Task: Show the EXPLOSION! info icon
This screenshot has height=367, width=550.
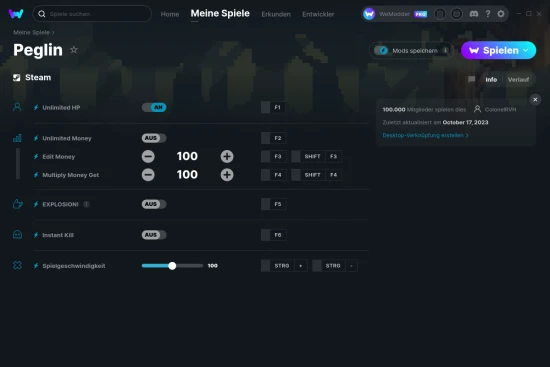Action: [86, 204]
